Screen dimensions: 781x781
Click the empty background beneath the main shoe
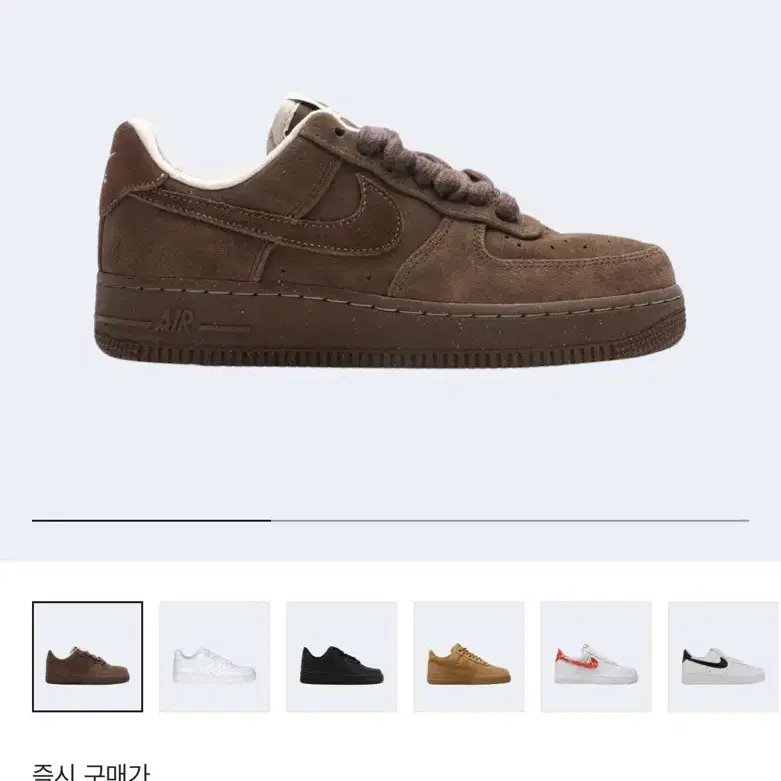tap(390, 438)
